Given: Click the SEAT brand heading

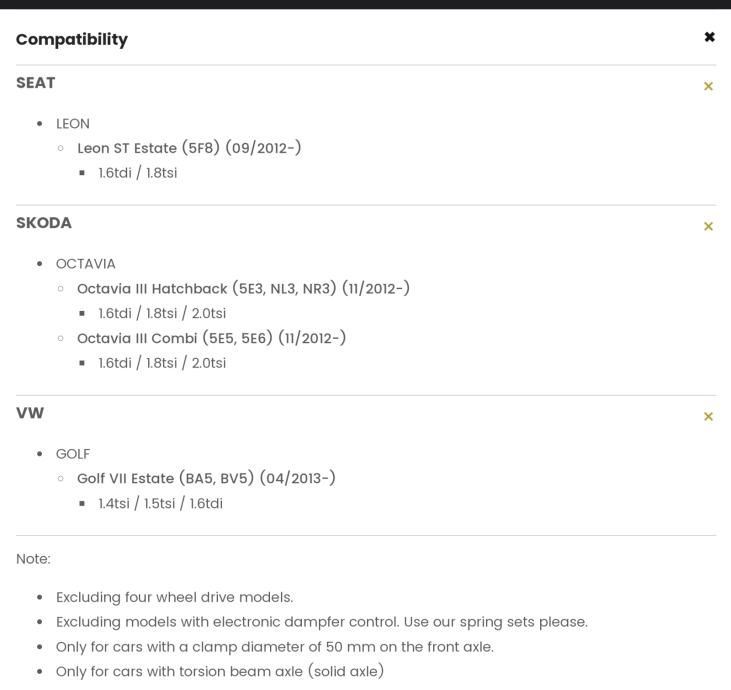Looking at the screenshot, I should (x=35, y=83).
